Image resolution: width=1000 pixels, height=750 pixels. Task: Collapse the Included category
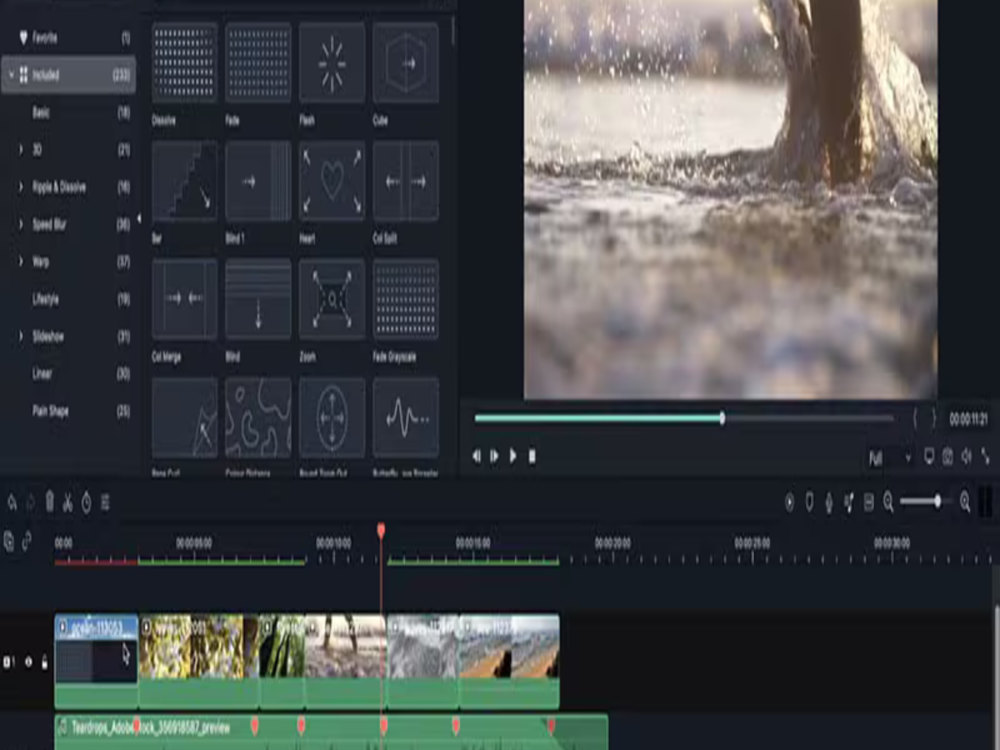pyautogui.click(x=11, y=75)
